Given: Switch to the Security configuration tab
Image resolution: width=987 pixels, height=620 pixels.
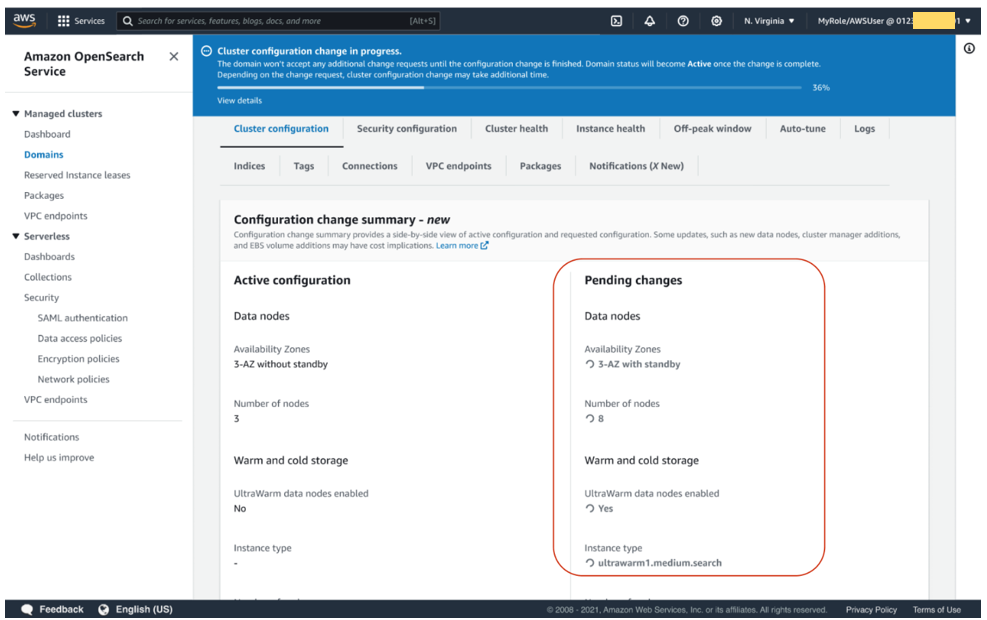Looking at the screenshot, I should tap(407, 128).
